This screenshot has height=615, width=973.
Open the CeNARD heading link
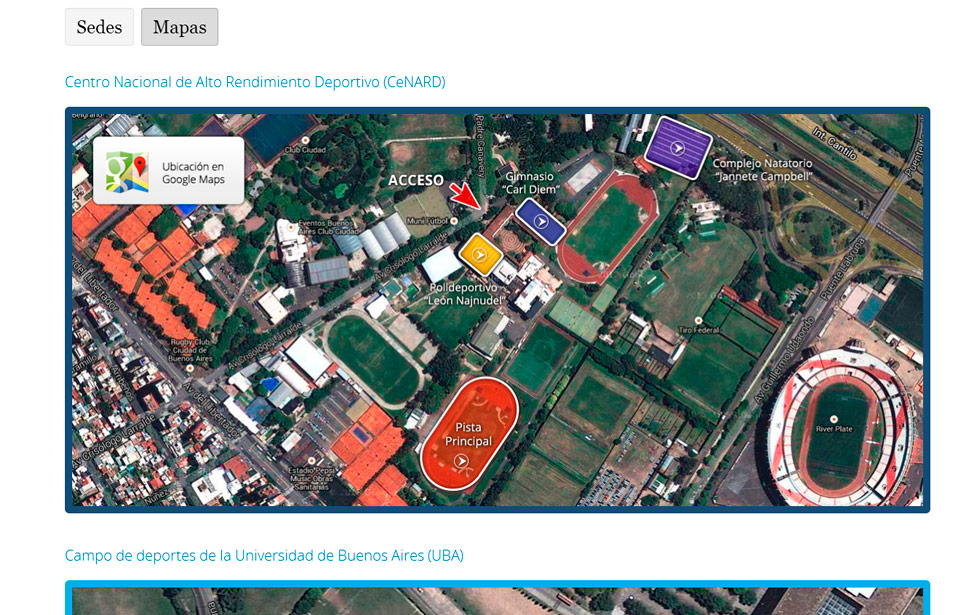255,82
